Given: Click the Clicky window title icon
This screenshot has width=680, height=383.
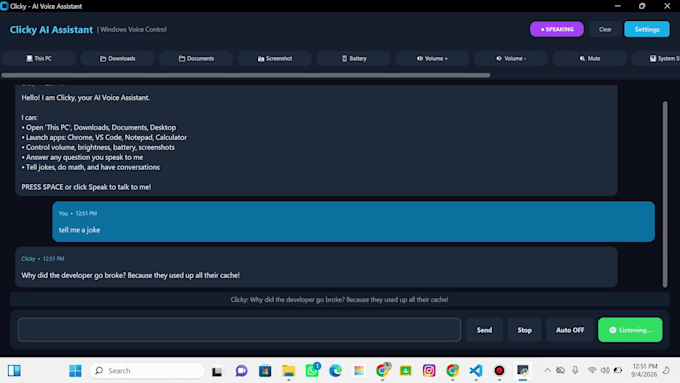Looking at the screenshot, I should pyautogui.click(x=4, y=6).
